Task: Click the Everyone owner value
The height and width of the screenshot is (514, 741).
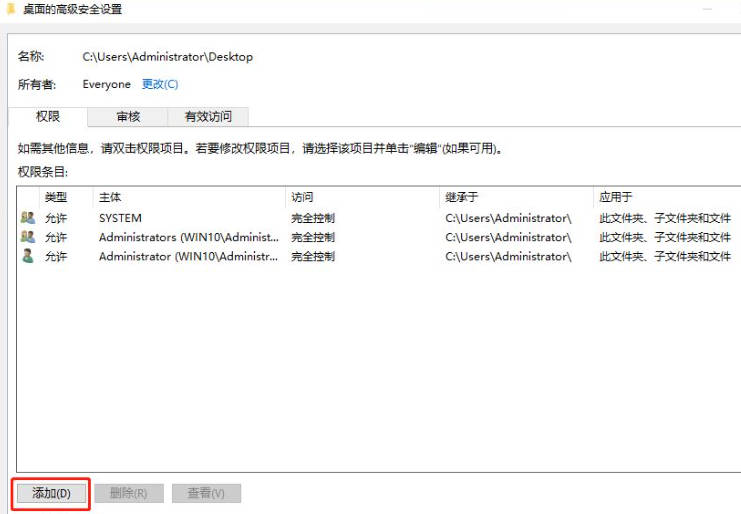Action: 106,85
